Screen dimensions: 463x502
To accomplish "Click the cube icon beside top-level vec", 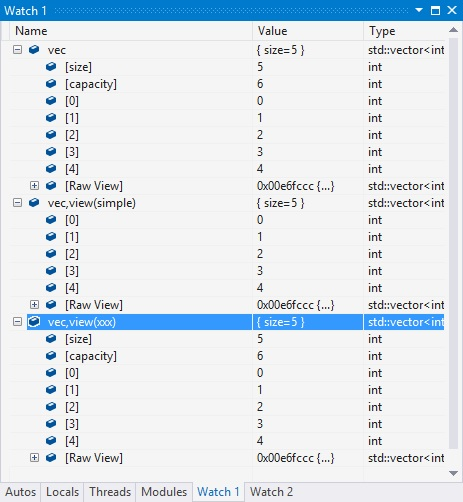I will pyautogui.click(x=34, y=50).
